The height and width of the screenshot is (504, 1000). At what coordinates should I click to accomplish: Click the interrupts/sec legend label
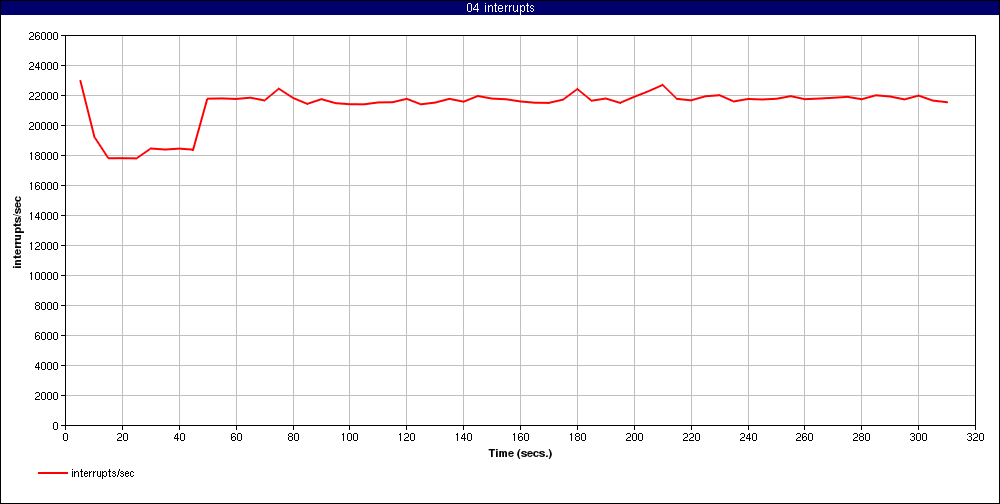103,473
